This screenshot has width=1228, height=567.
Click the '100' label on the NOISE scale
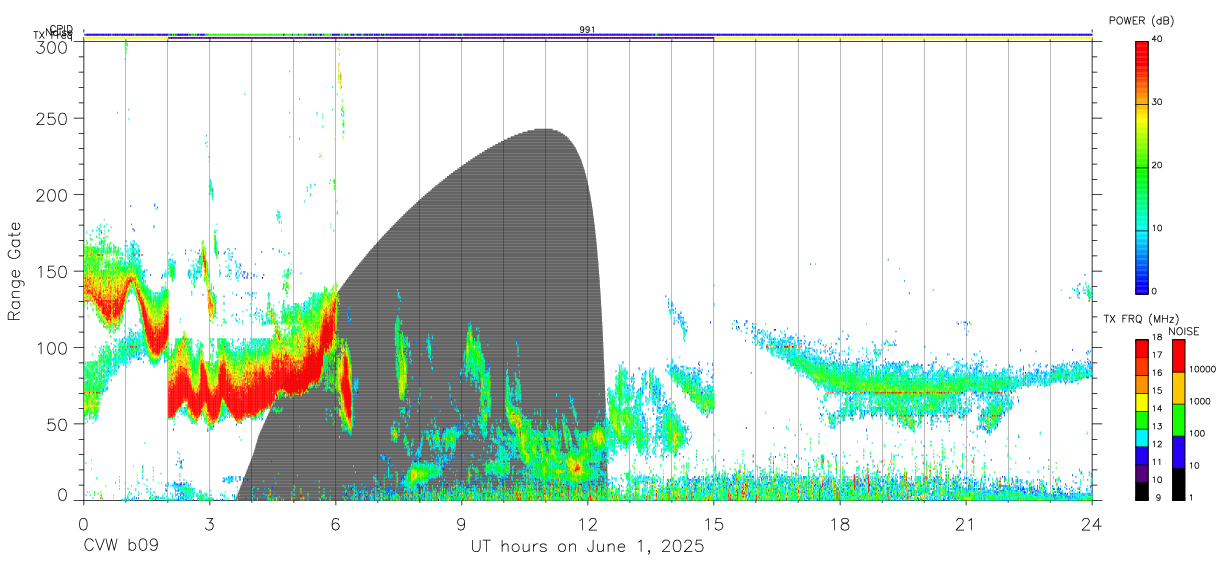(1198, 433)
